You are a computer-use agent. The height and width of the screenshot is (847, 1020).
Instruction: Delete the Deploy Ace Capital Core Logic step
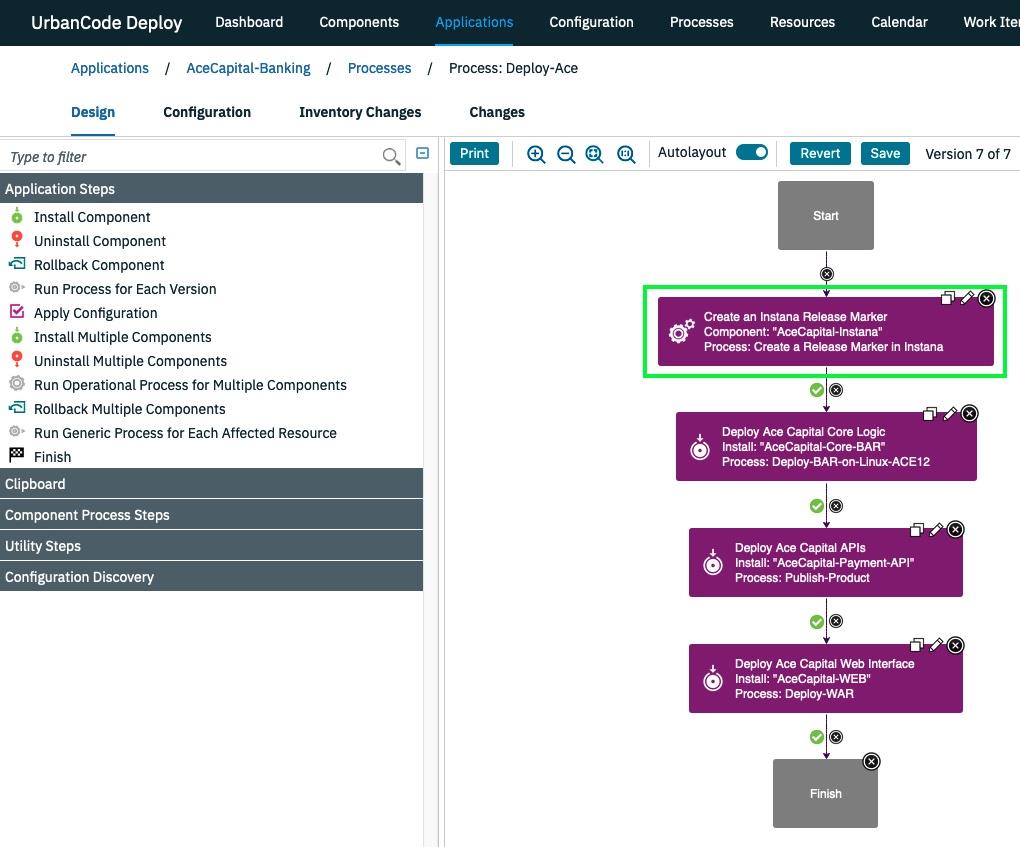(969, 413)
